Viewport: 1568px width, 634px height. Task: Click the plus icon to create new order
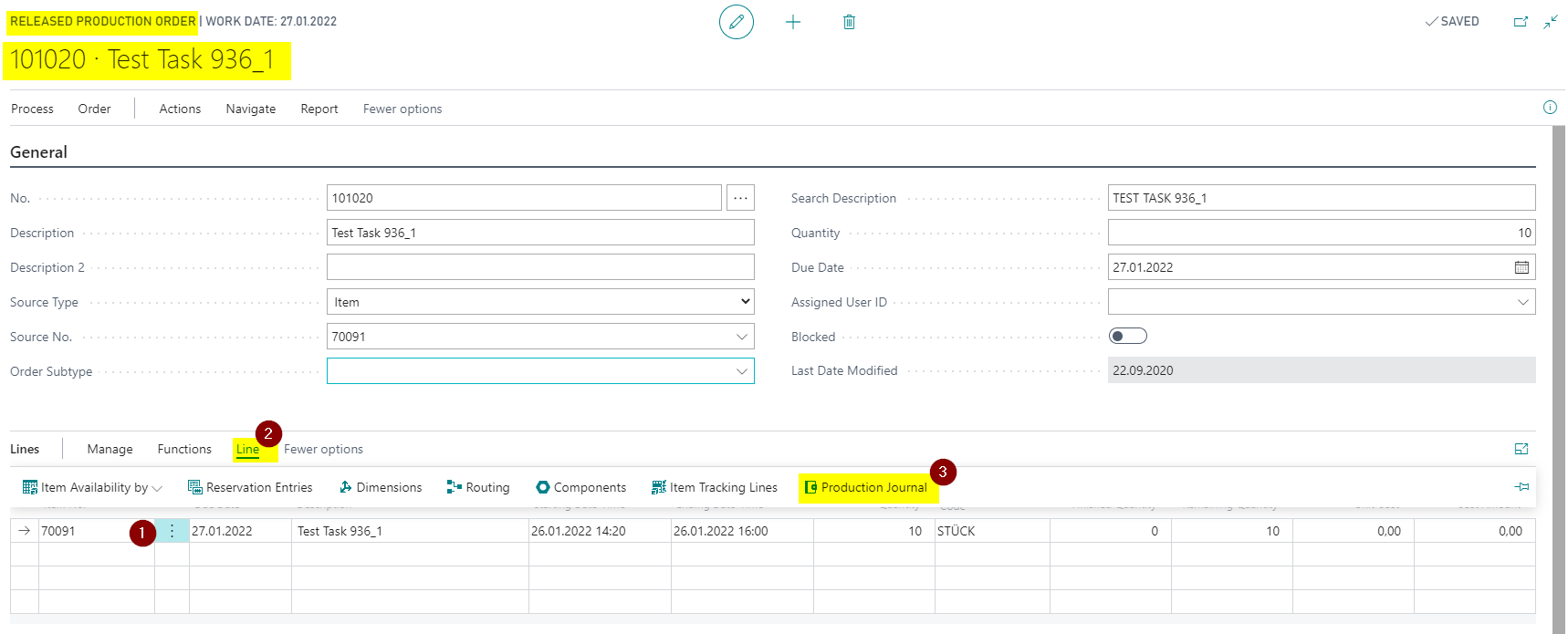[x=792, y=22]
